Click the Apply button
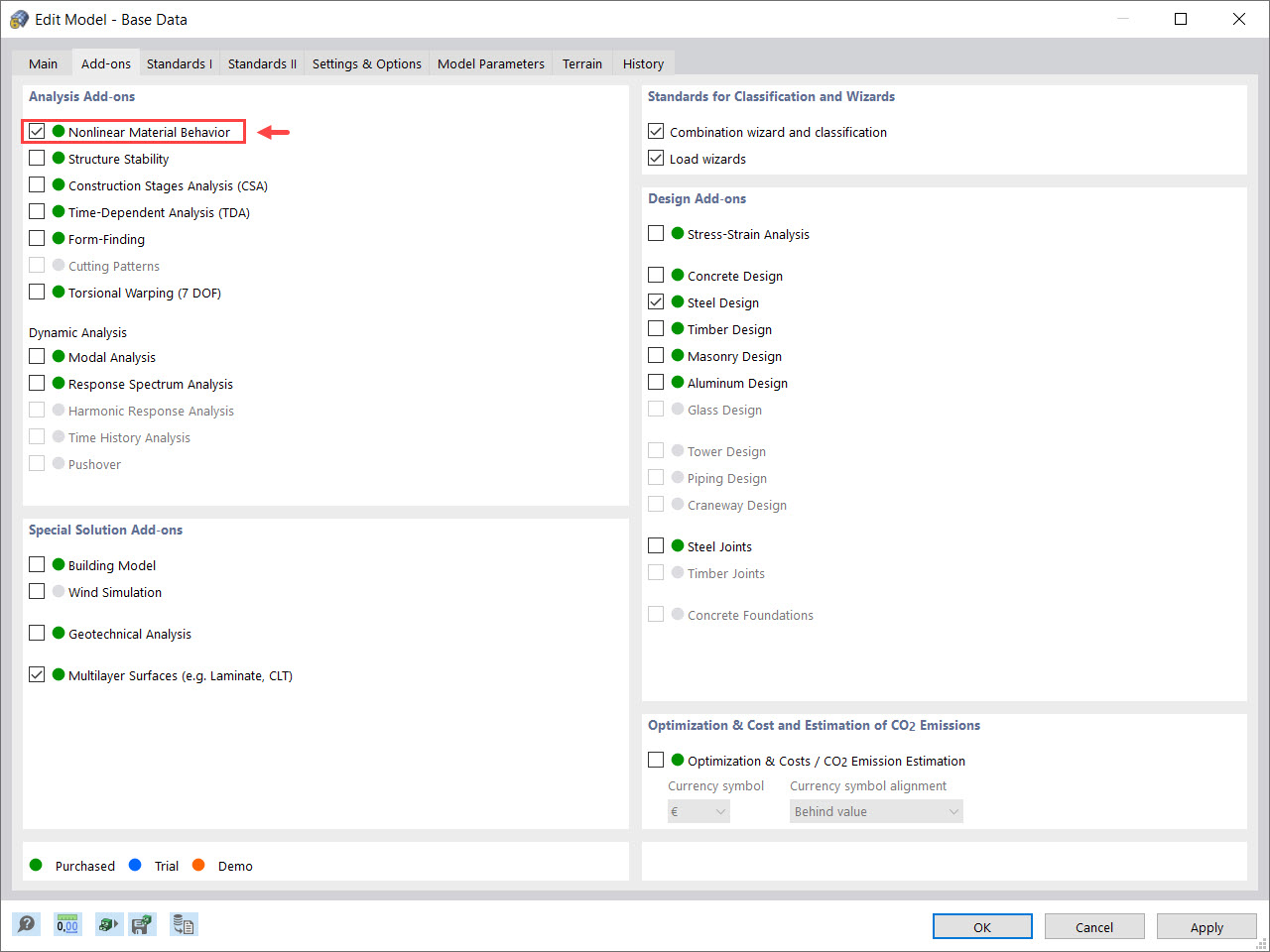The image size is (1270, 952). pyautogui.click(x=1206, y=926)
